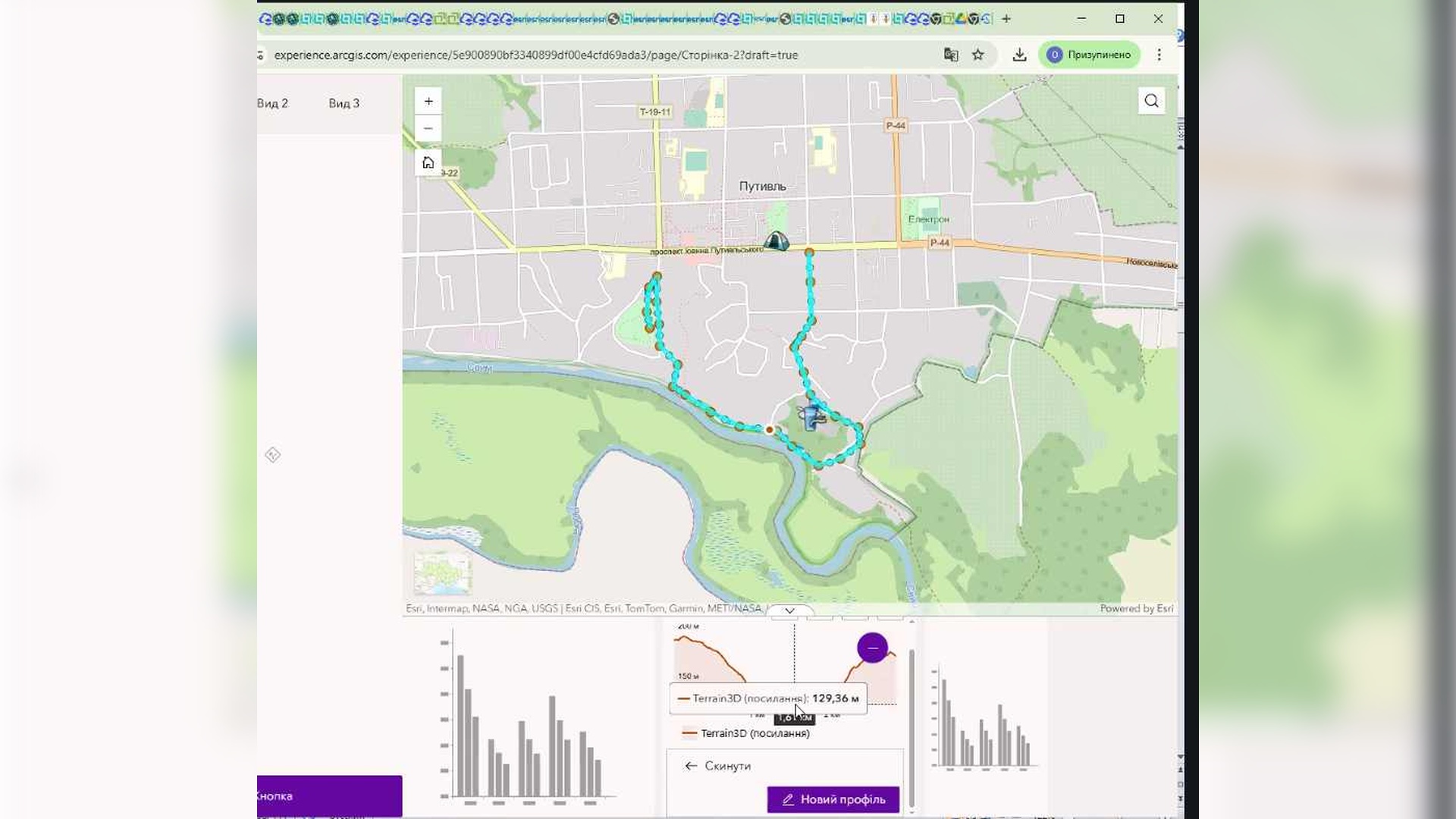1456x819 pixels.
Task: Click the tent marker on the map
Action: (x=775, y=241)
